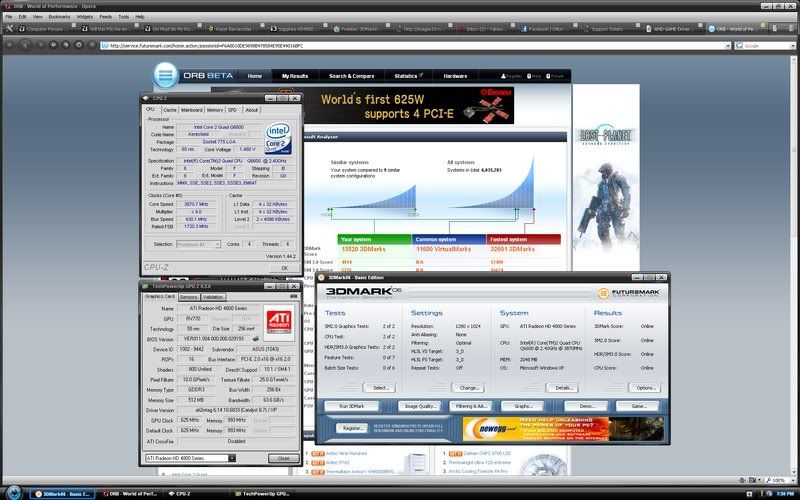This screenshot has width=800, height=500.
Task: Open the Image Quality... button
Action: 420,407
